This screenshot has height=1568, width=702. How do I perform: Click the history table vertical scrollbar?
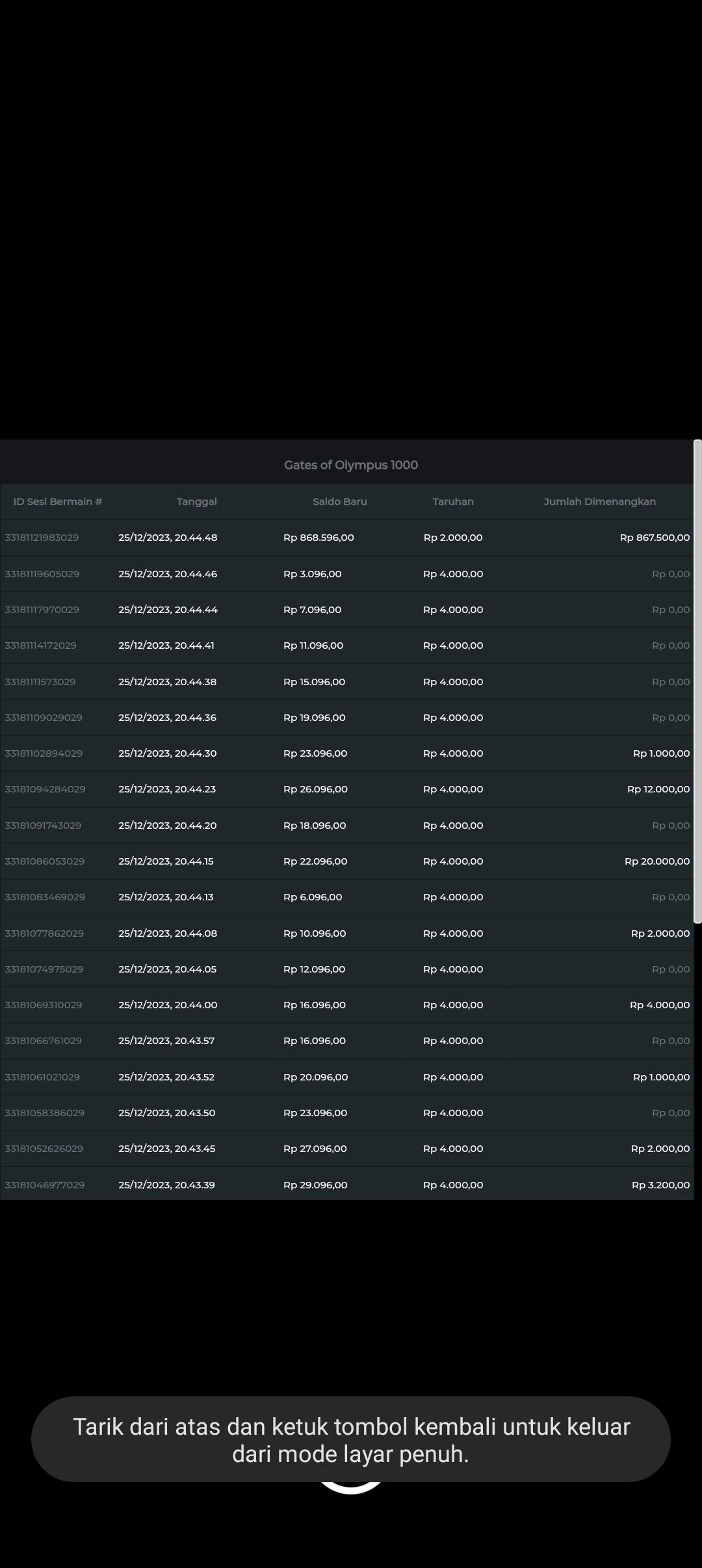tap(697, 681)
